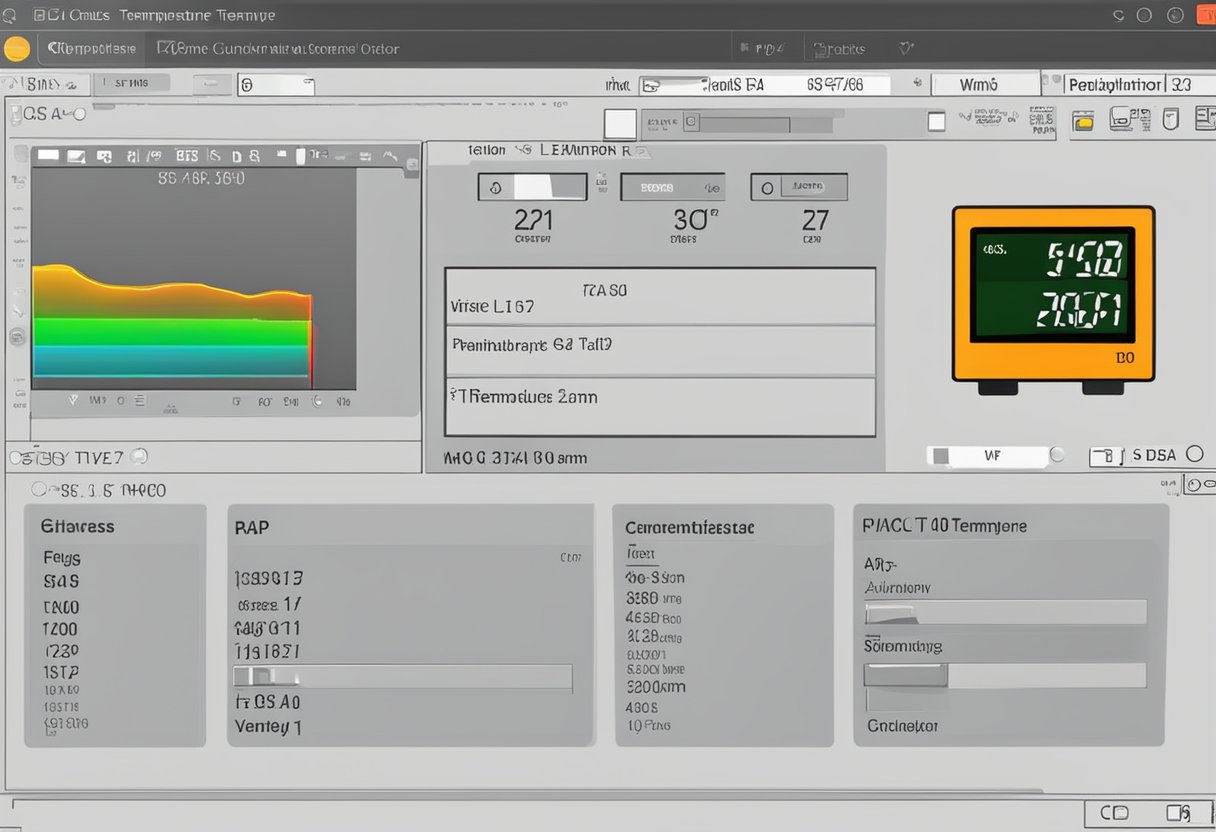This screenshot has width=1216, height=832.
Task: Click the round icon next to TIVE7 label
Action: click(x=139, y=457)
